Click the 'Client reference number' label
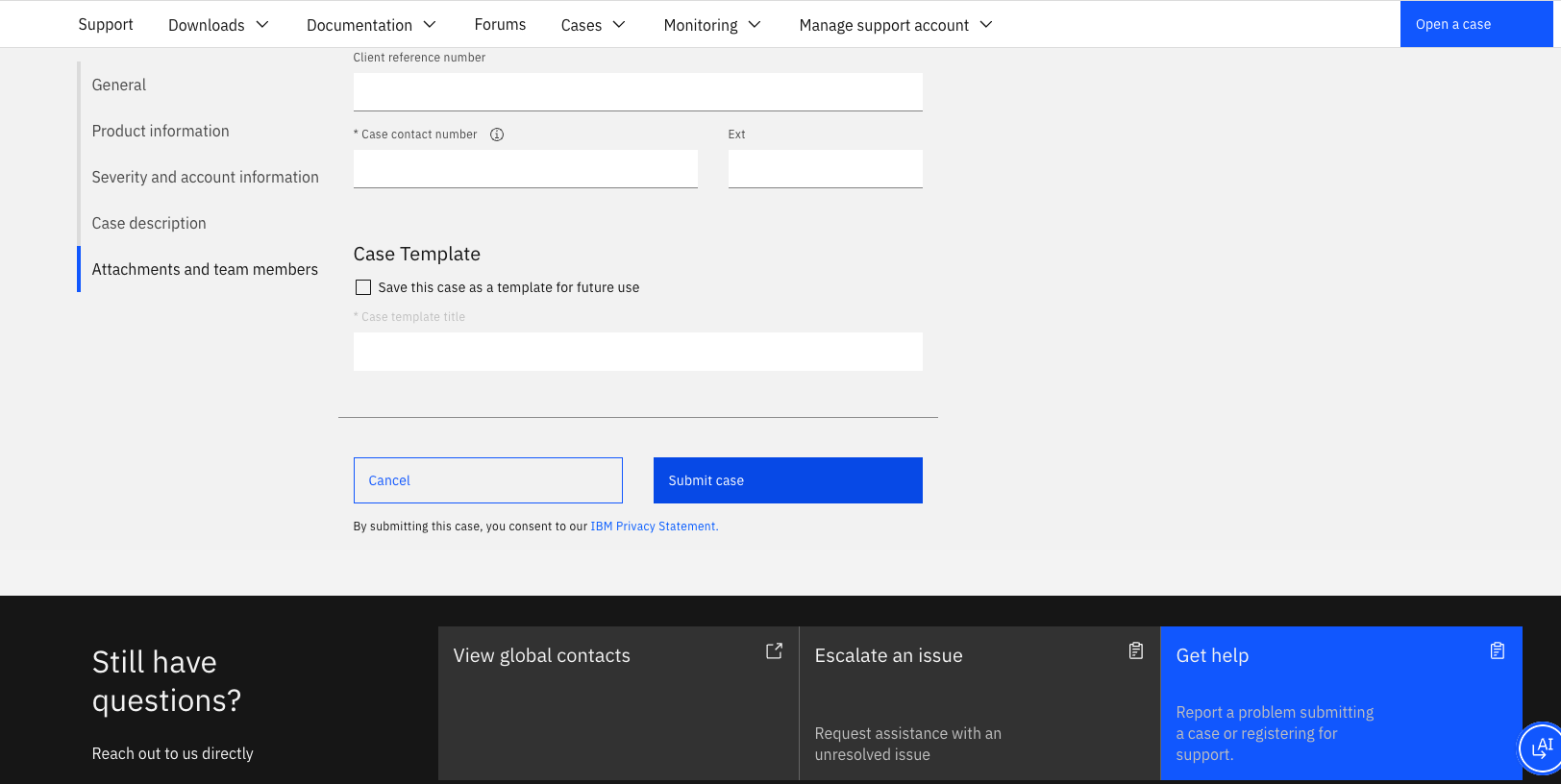 coord(419,58)
